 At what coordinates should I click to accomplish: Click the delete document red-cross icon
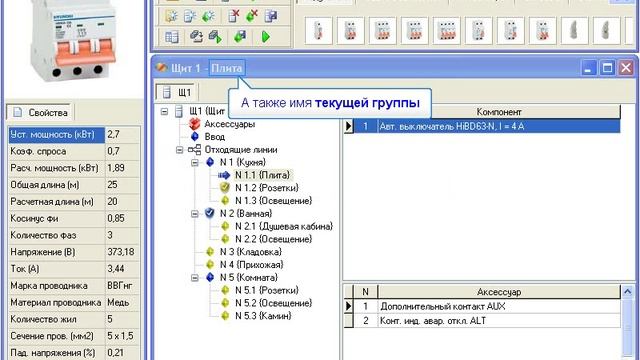click(233, 16)
